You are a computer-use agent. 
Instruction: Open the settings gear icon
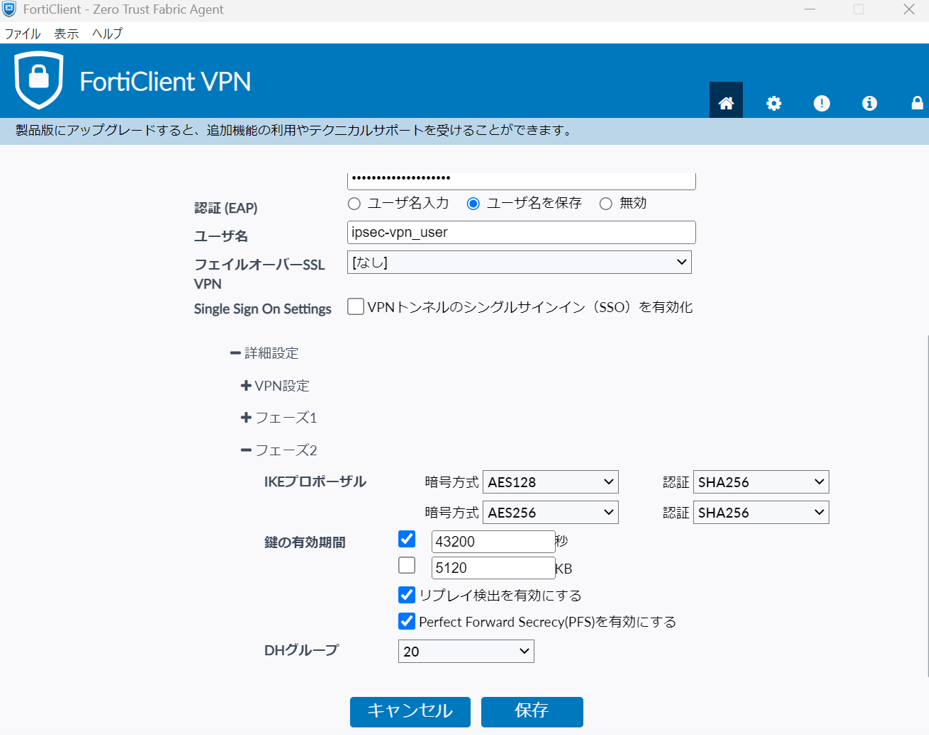[x=774, y=103]
